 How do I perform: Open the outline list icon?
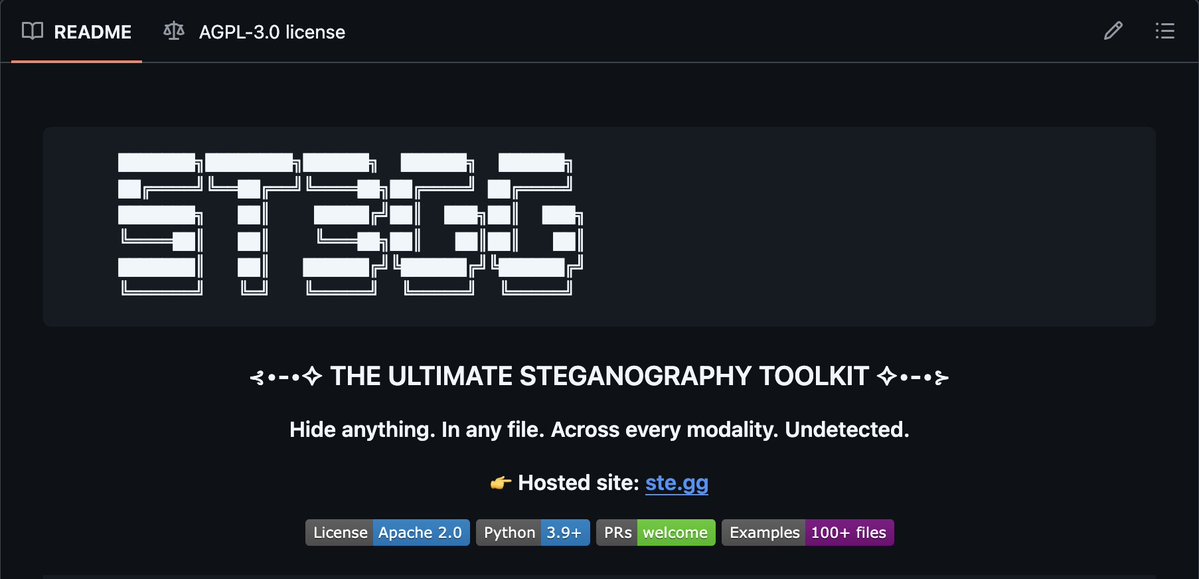[x=1165, y=31]
